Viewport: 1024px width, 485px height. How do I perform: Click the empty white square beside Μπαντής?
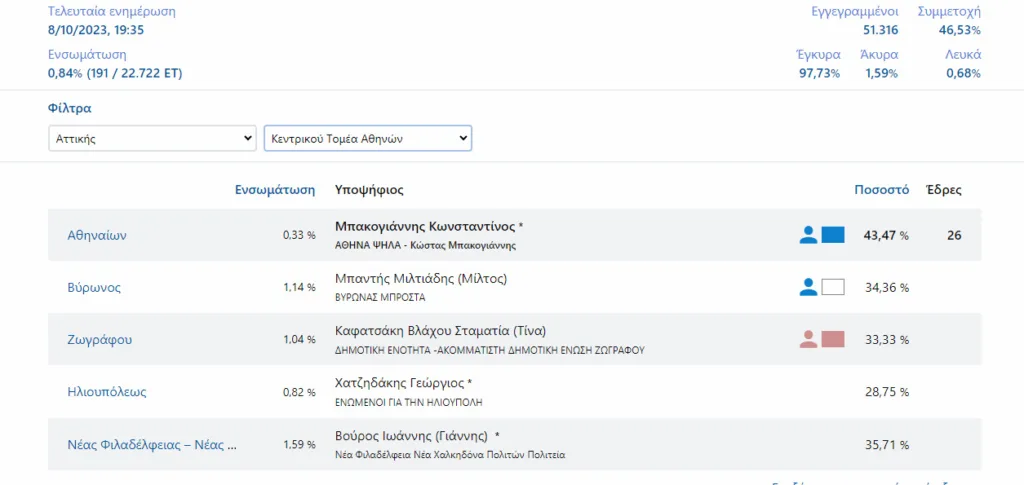click(833, 287)
